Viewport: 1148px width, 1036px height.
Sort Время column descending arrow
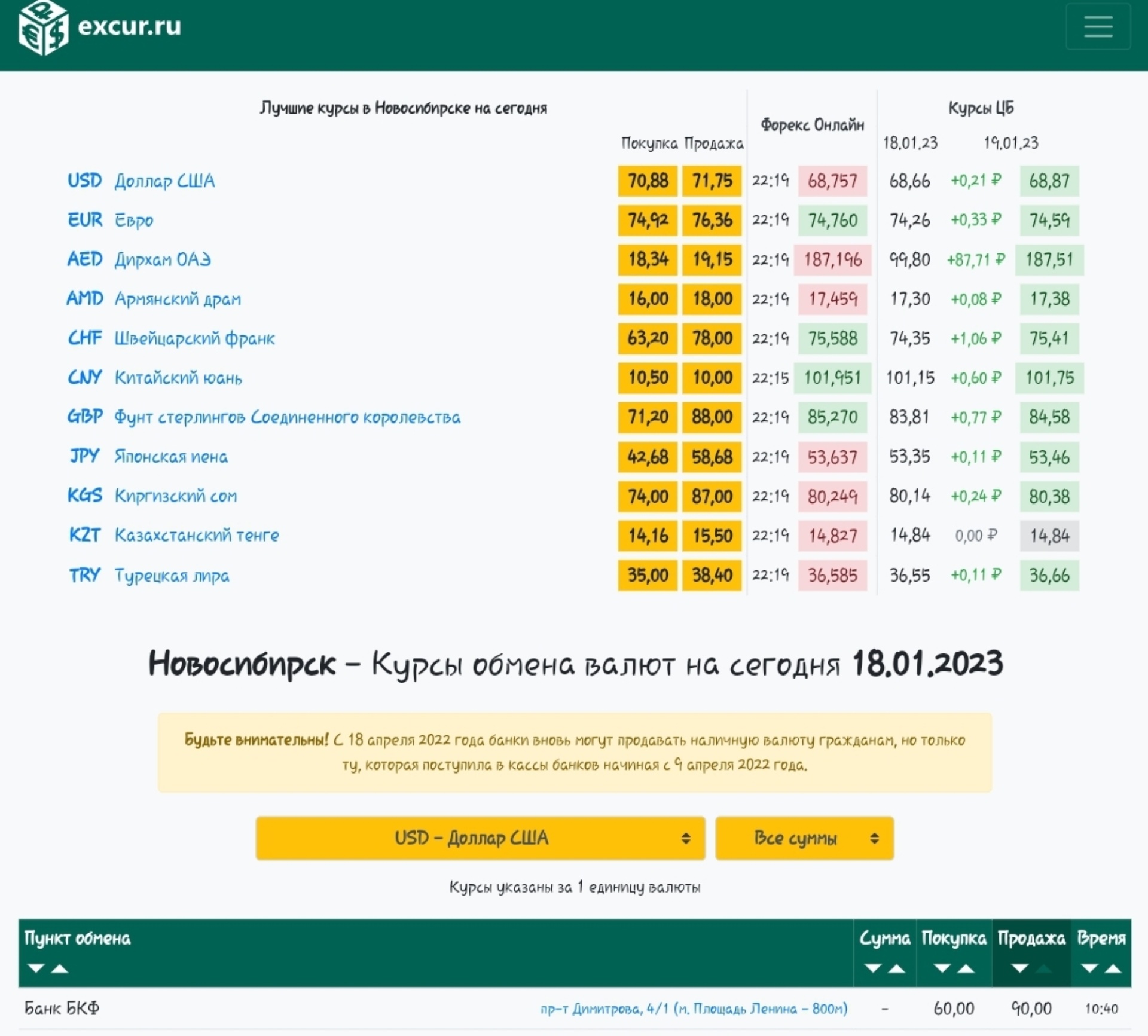coord(1089,968)
